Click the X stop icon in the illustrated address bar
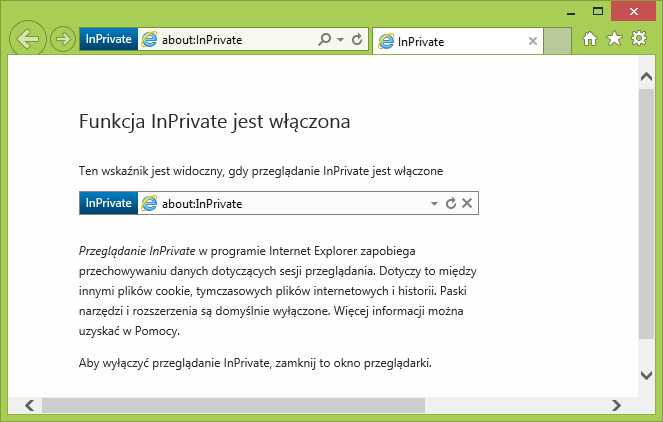 coord(467,203)
